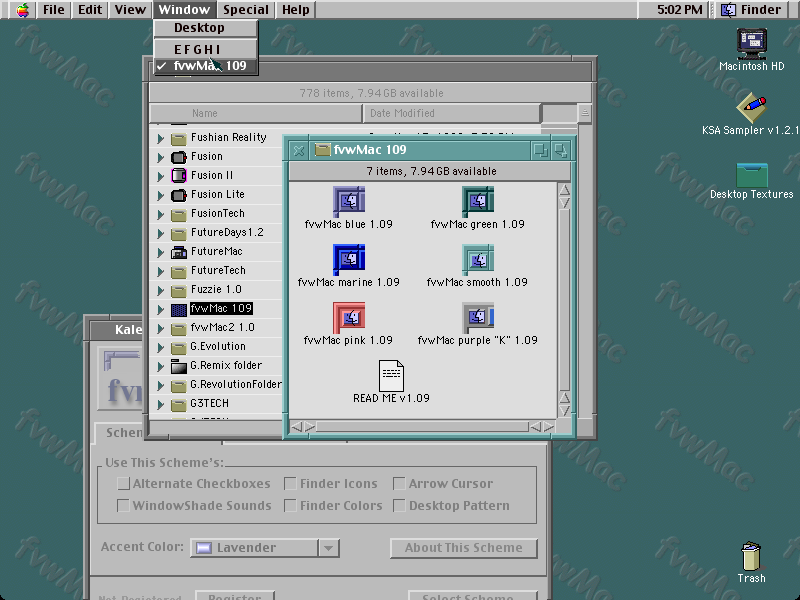Expand the fvwMac2 1.0 folder triangle
This screenshot has height=600, width=800.
click(160, 328)
